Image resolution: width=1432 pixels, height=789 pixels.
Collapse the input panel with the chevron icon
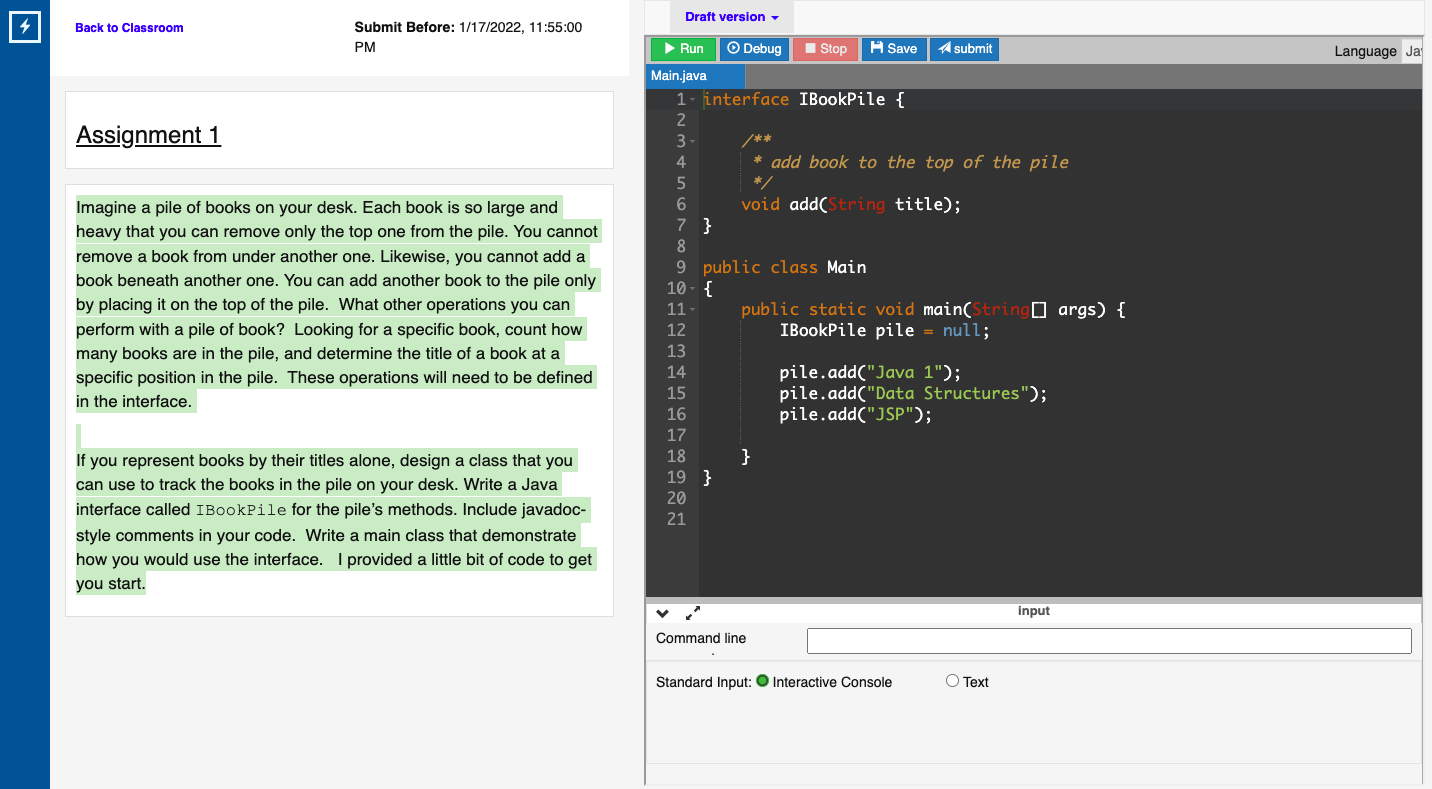[662, 612]
